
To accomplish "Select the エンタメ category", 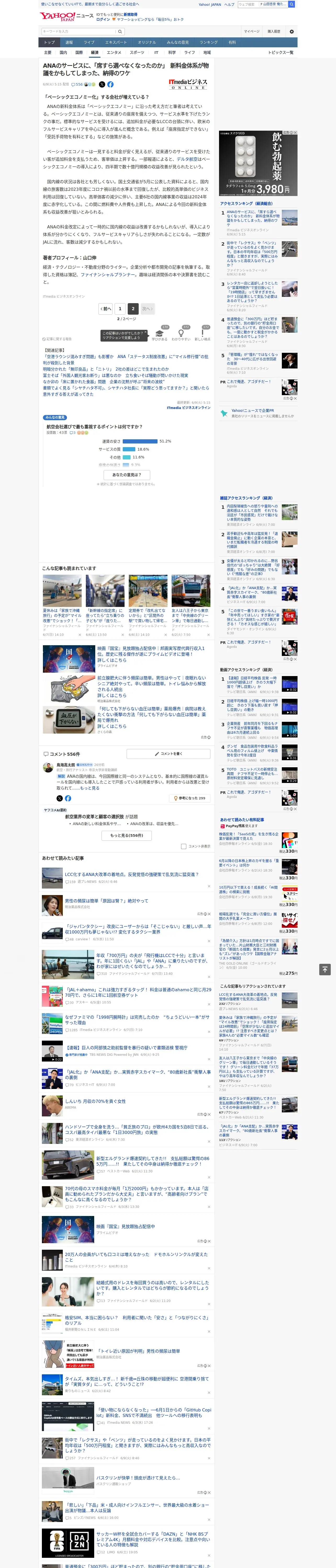I will (x=114, y=53).
